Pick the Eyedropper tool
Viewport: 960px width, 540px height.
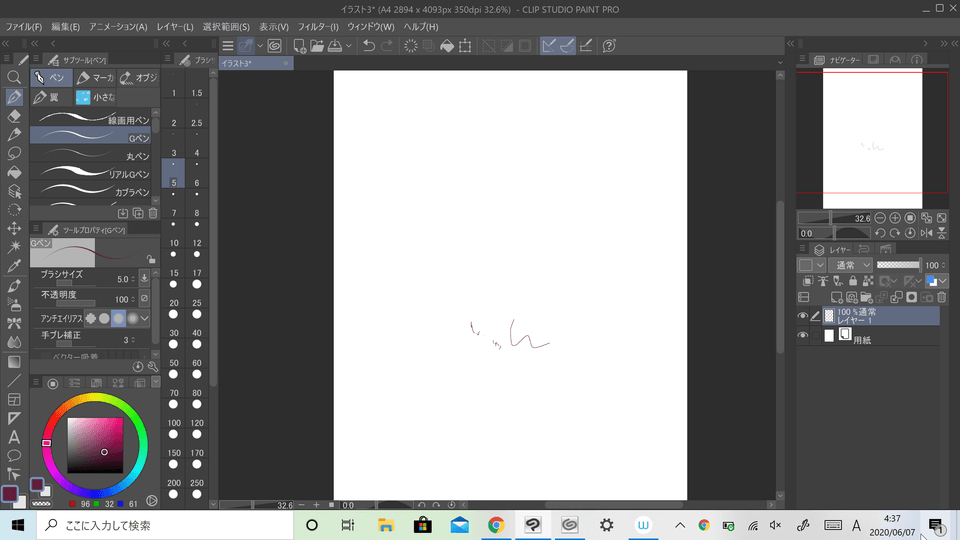pos(14,266)
